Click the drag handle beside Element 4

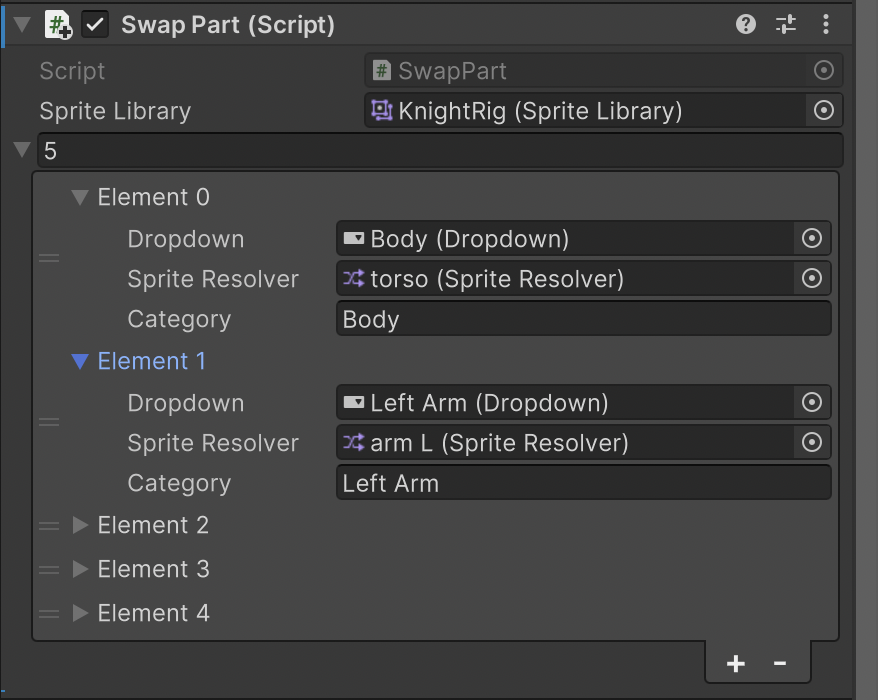pyautogui.click(x=48, y=614)
